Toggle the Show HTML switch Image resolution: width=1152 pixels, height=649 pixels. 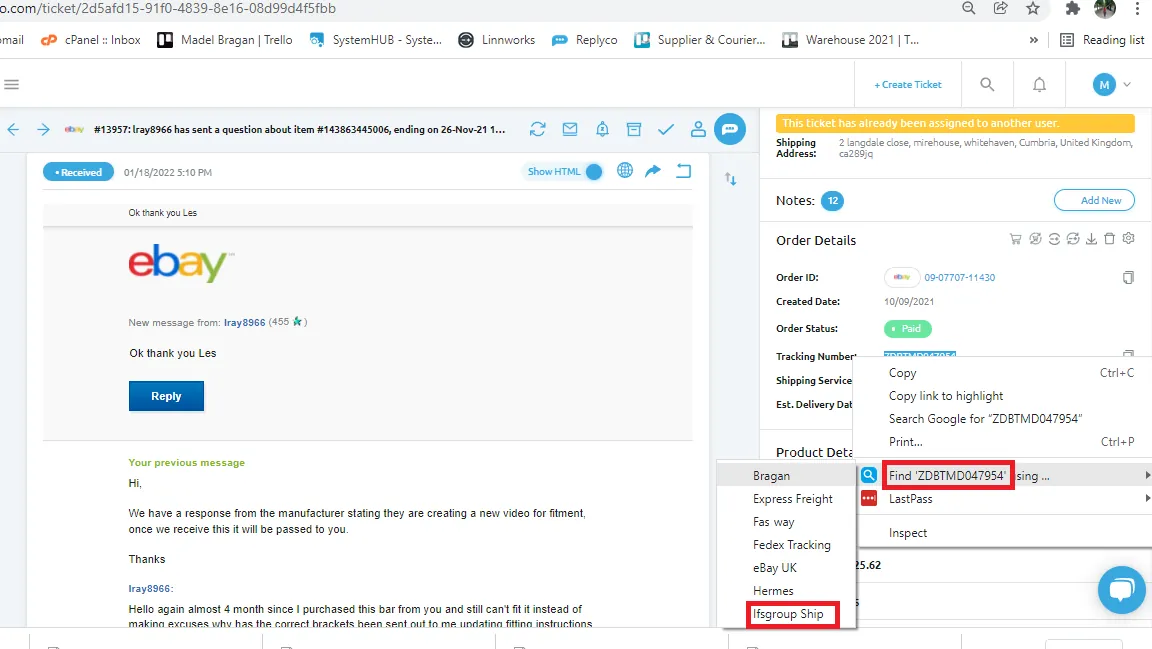coord(594,172)
